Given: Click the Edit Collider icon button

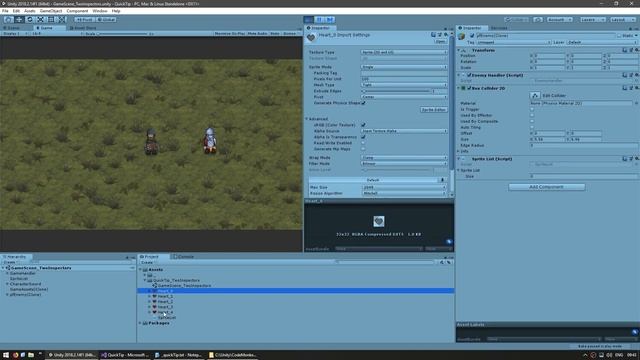Looking at the screenshot, I should click(x=535, y=96).
